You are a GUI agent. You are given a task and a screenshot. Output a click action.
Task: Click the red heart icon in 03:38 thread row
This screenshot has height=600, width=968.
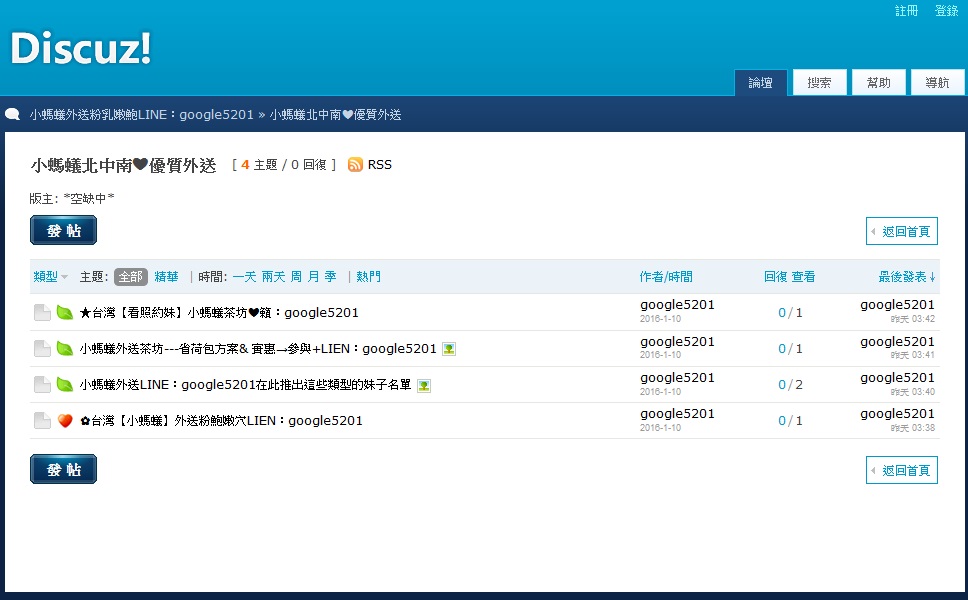tap(65, 420)
